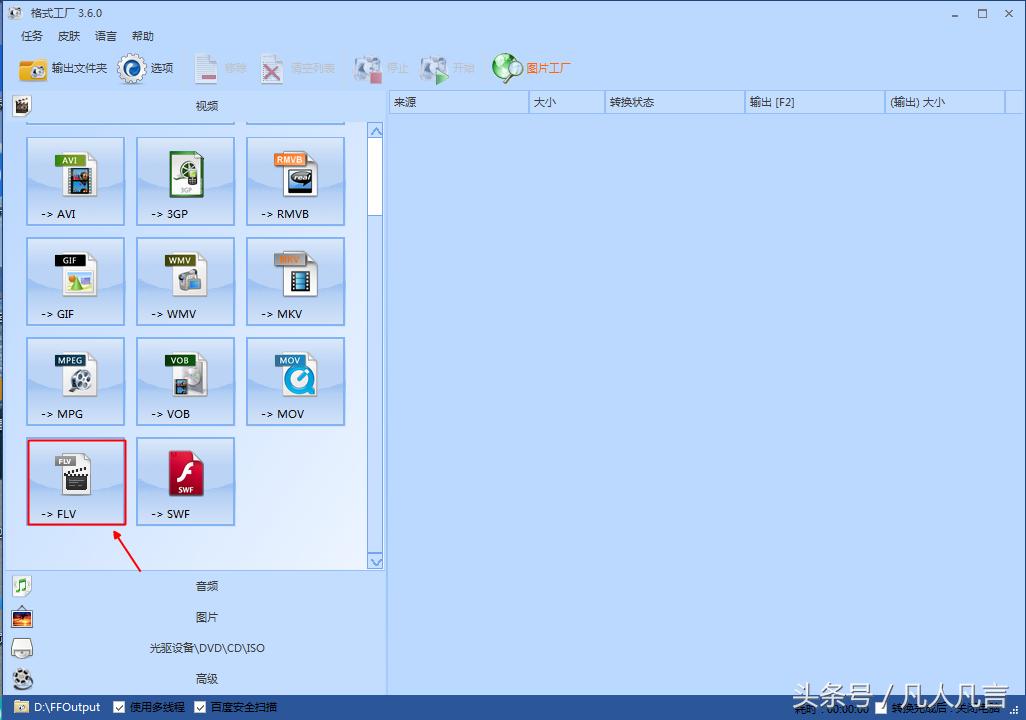Click the conversion status (转换状态) column header

click(x=675, y=102)
